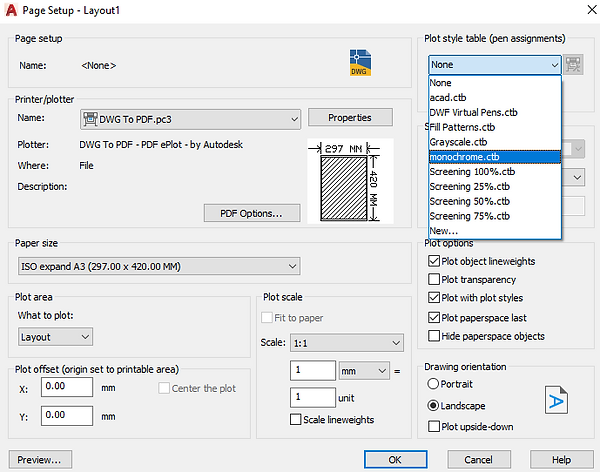Choose Screening 50%.ctb plot style
The image size is (600, 472).
[x=495, y=201]
